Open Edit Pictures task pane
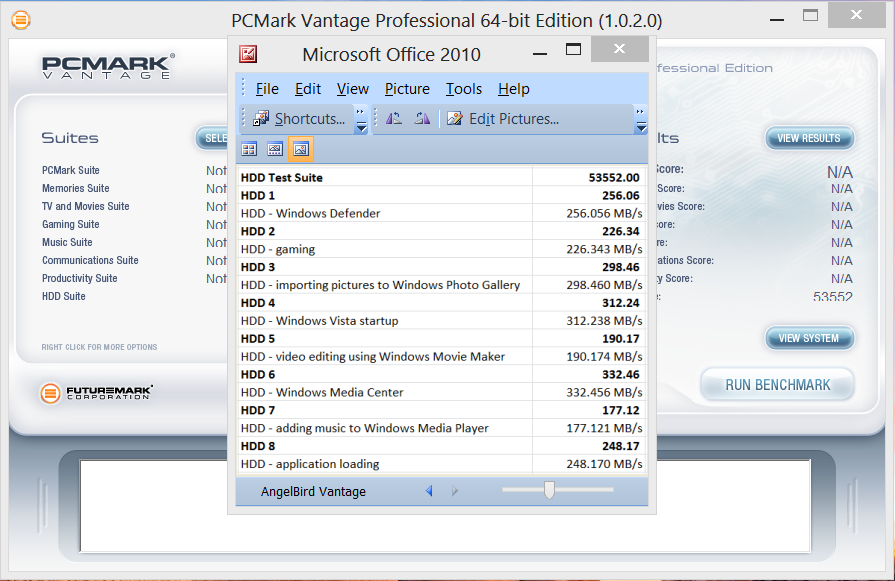 click(503, 119)
